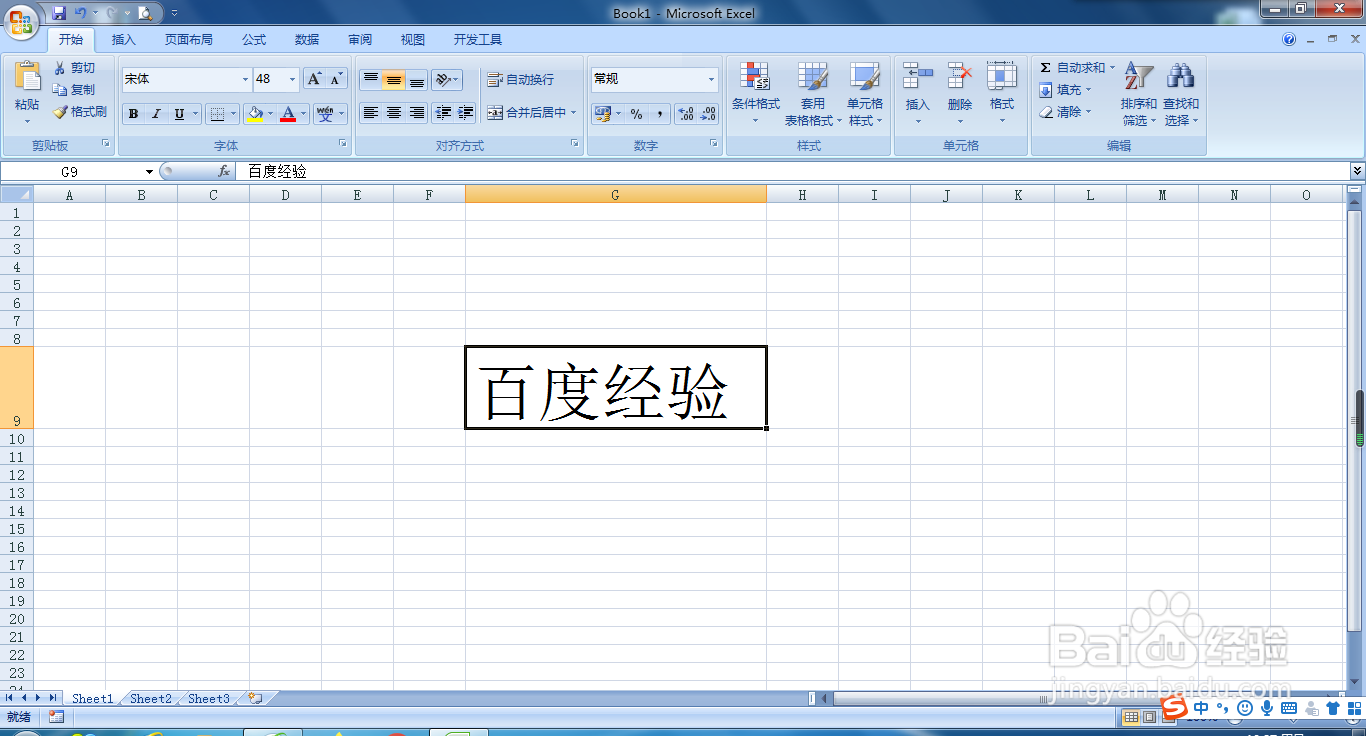1366x736 pixels.
Task: Click 自动求和 AutoSum
Action: [1077, 68]
